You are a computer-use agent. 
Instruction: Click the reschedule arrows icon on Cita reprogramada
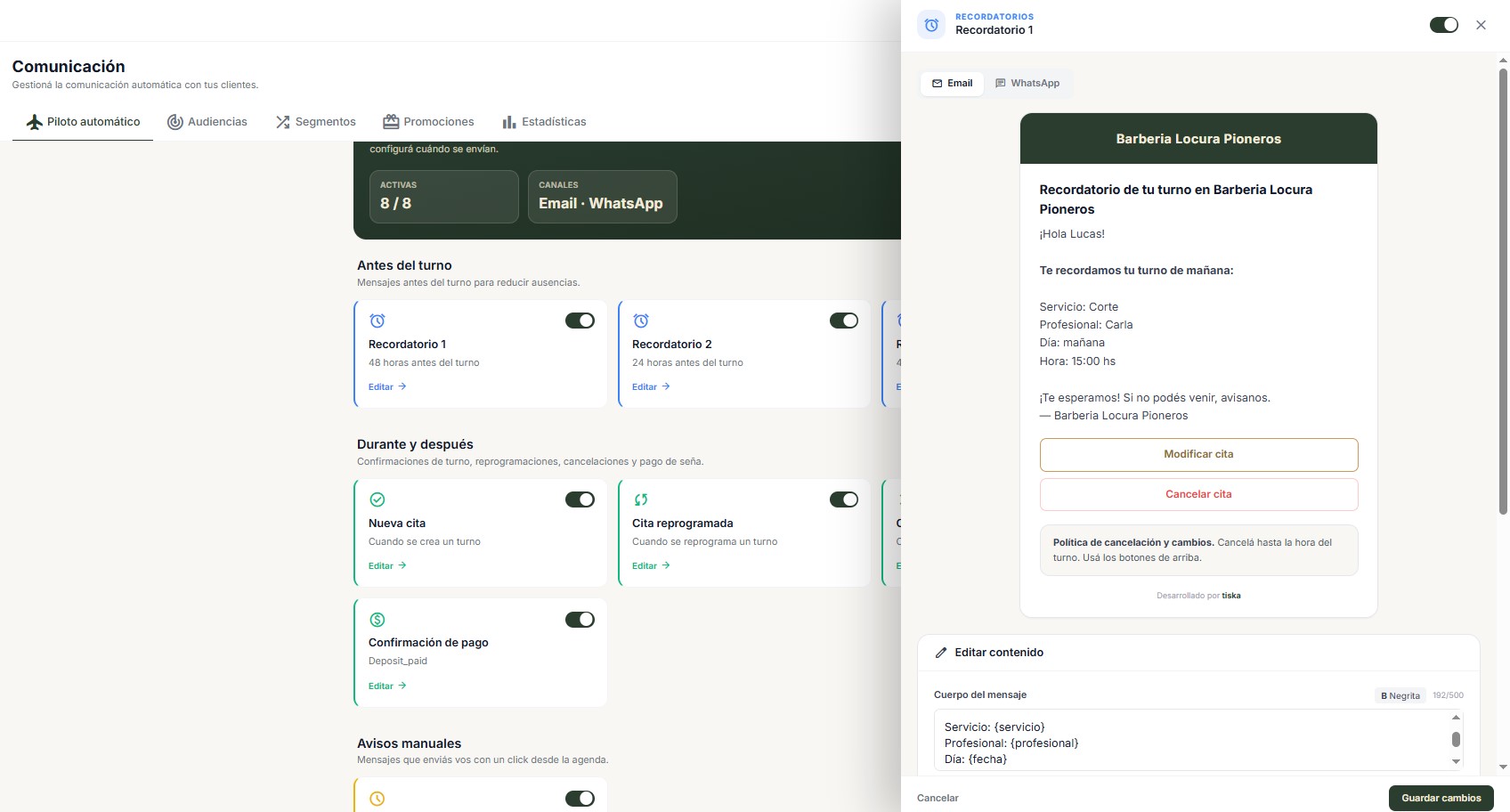pyautogui.click(x=641, y=499)
